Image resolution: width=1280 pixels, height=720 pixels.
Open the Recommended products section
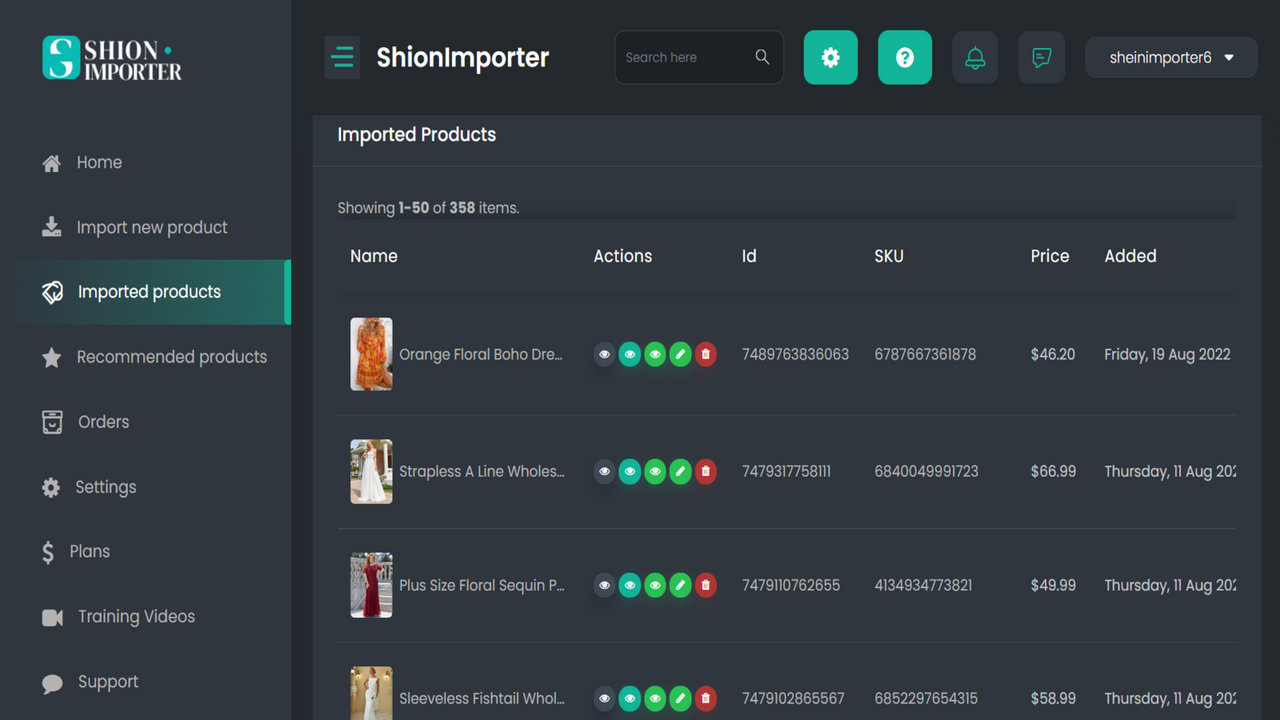[171, 356]
